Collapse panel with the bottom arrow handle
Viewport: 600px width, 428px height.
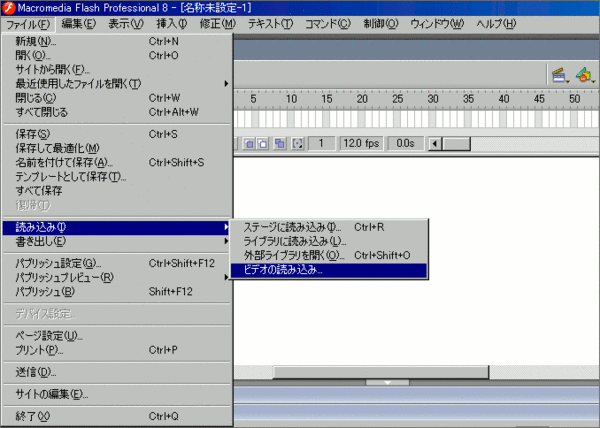point(387,382)
